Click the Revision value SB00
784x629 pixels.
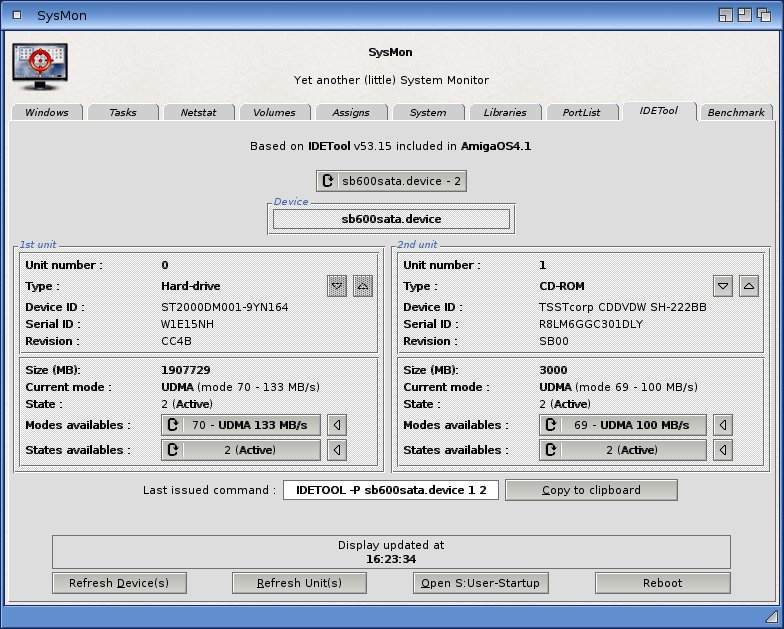(x=554, y=341)
